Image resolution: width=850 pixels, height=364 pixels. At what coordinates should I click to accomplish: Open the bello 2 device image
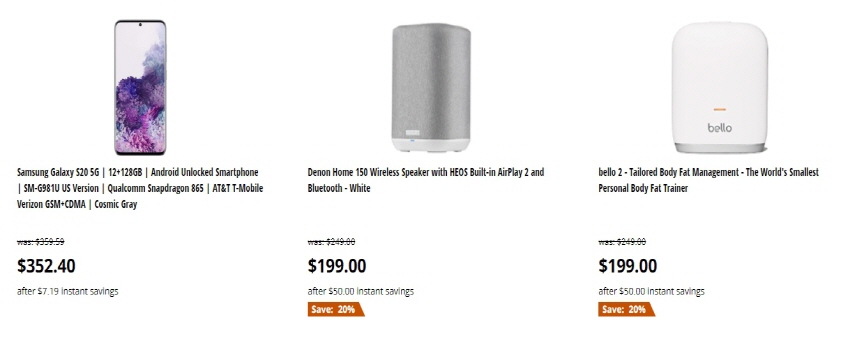pyautogui.click(x=720, y=87)
